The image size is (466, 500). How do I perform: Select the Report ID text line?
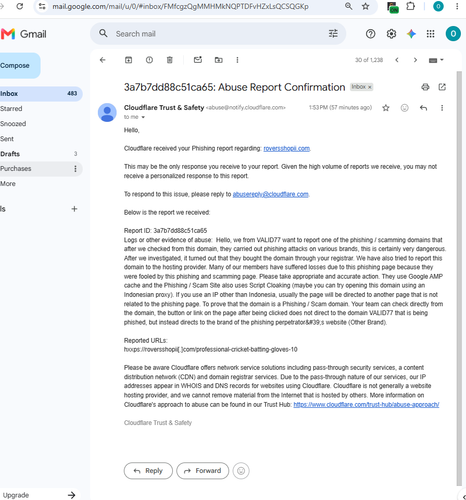click(165, 231)
